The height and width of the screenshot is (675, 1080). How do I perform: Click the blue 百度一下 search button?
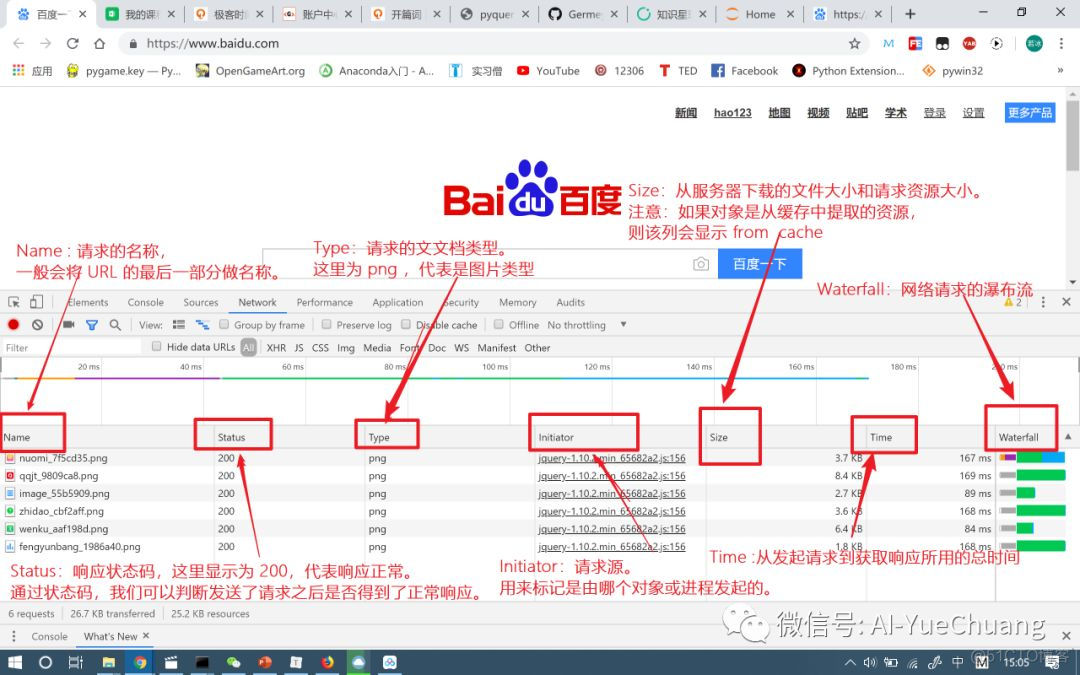coord(760,264)
